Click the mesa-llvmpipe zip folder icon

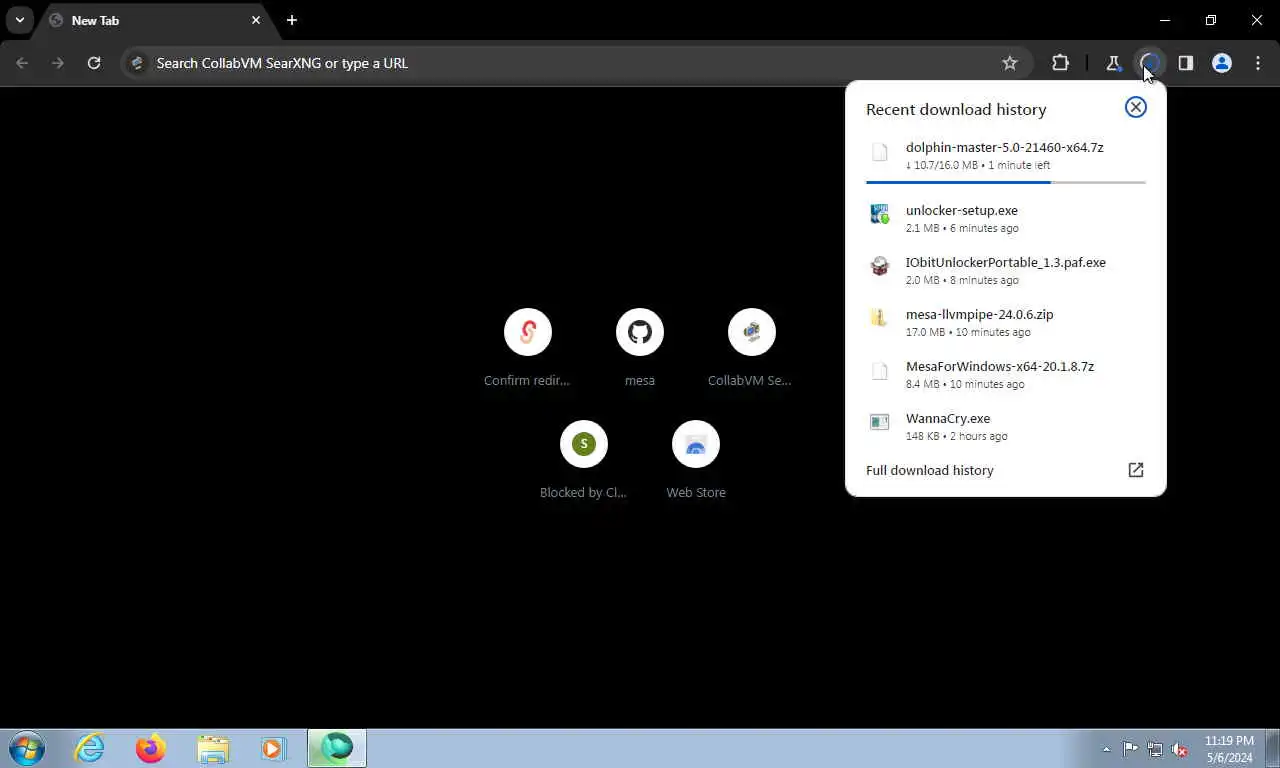tap(879, 318)
